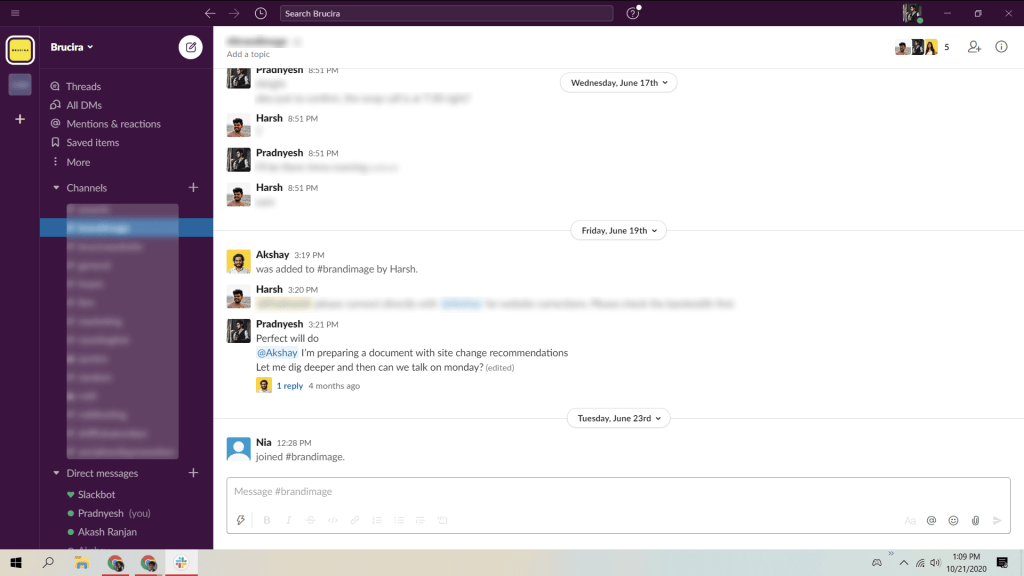Click the 3:21 PM timestamp on Pradnyesh's message
Image resolution: width=1024 pixels, height=576 pixels.
323,325
